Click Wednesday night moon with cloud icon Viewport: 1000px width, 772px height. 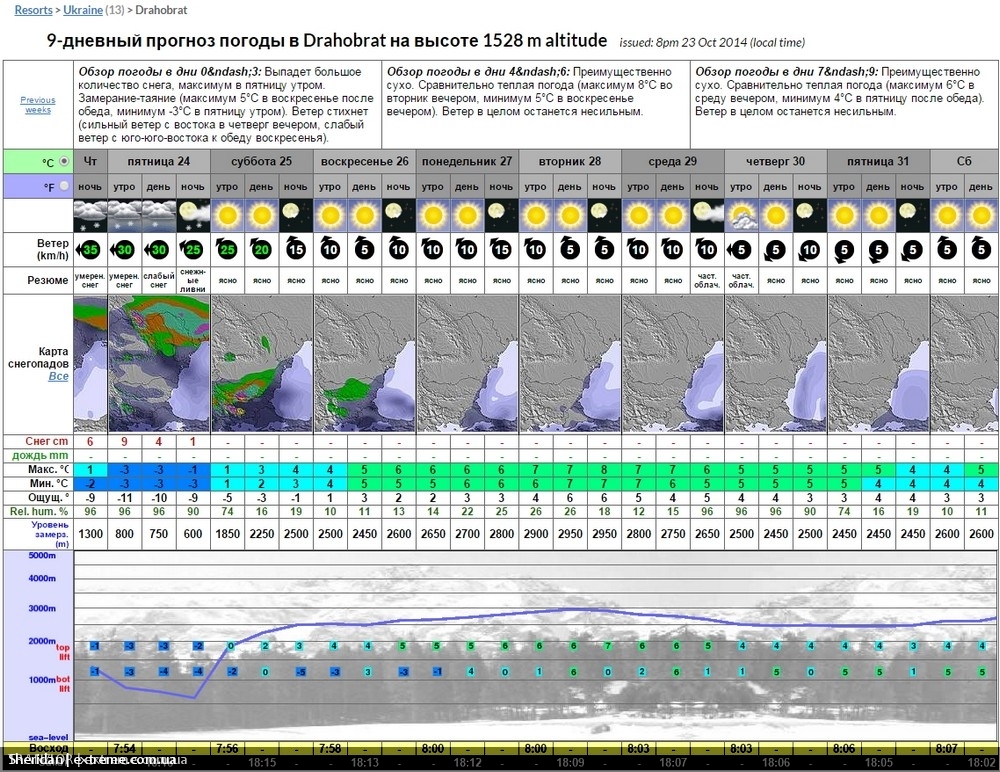click(x=706, y=214)
